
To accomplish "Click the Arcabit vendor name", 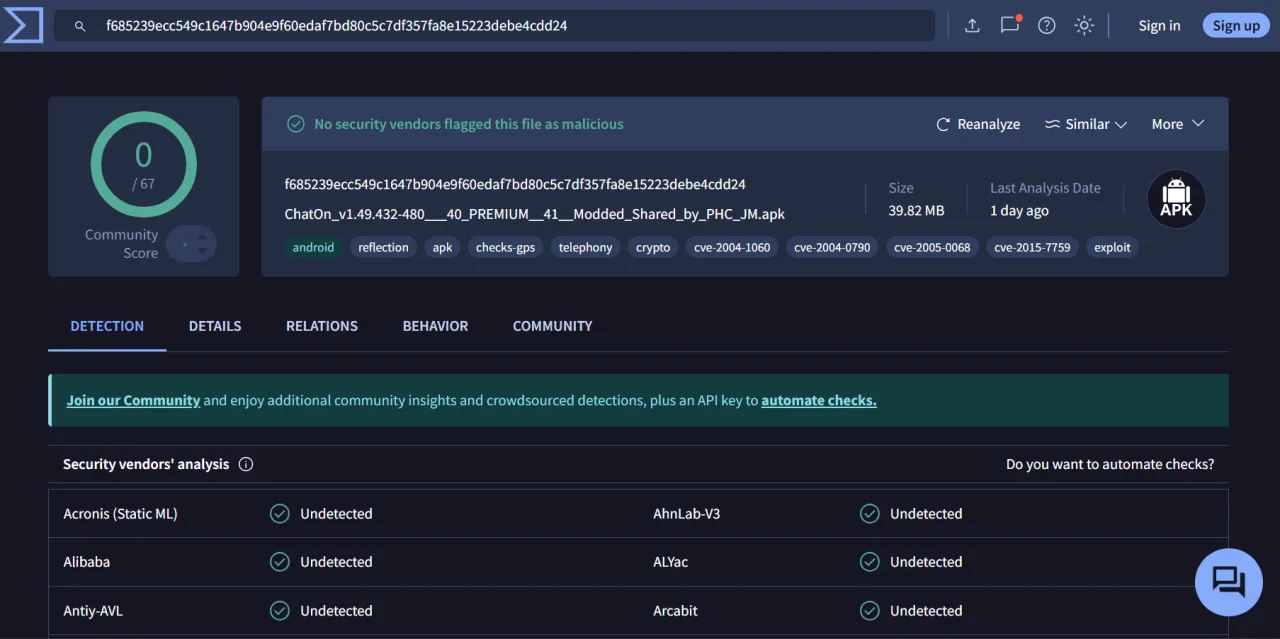I will [676, 611].
